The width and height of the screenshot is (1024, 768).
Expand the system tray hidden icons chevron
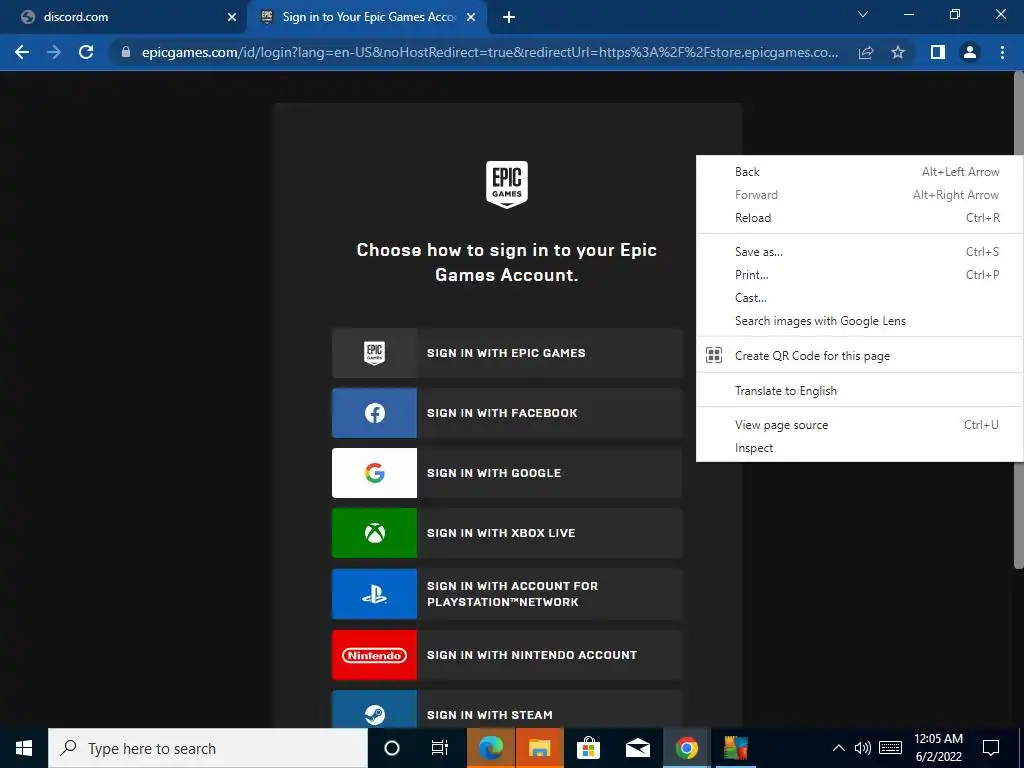tap(839, 748)
